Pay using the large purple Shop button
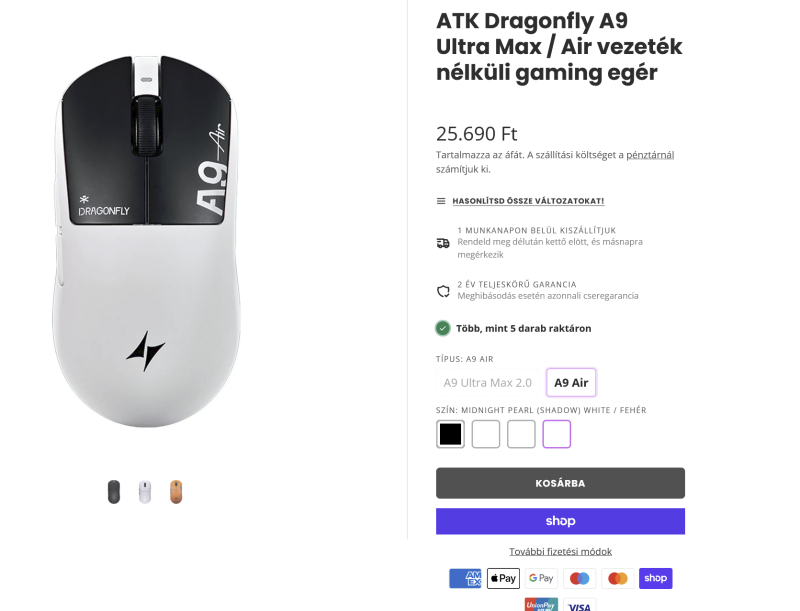The image size is (800, 611). pyautogui.click(x=560, y=521)
